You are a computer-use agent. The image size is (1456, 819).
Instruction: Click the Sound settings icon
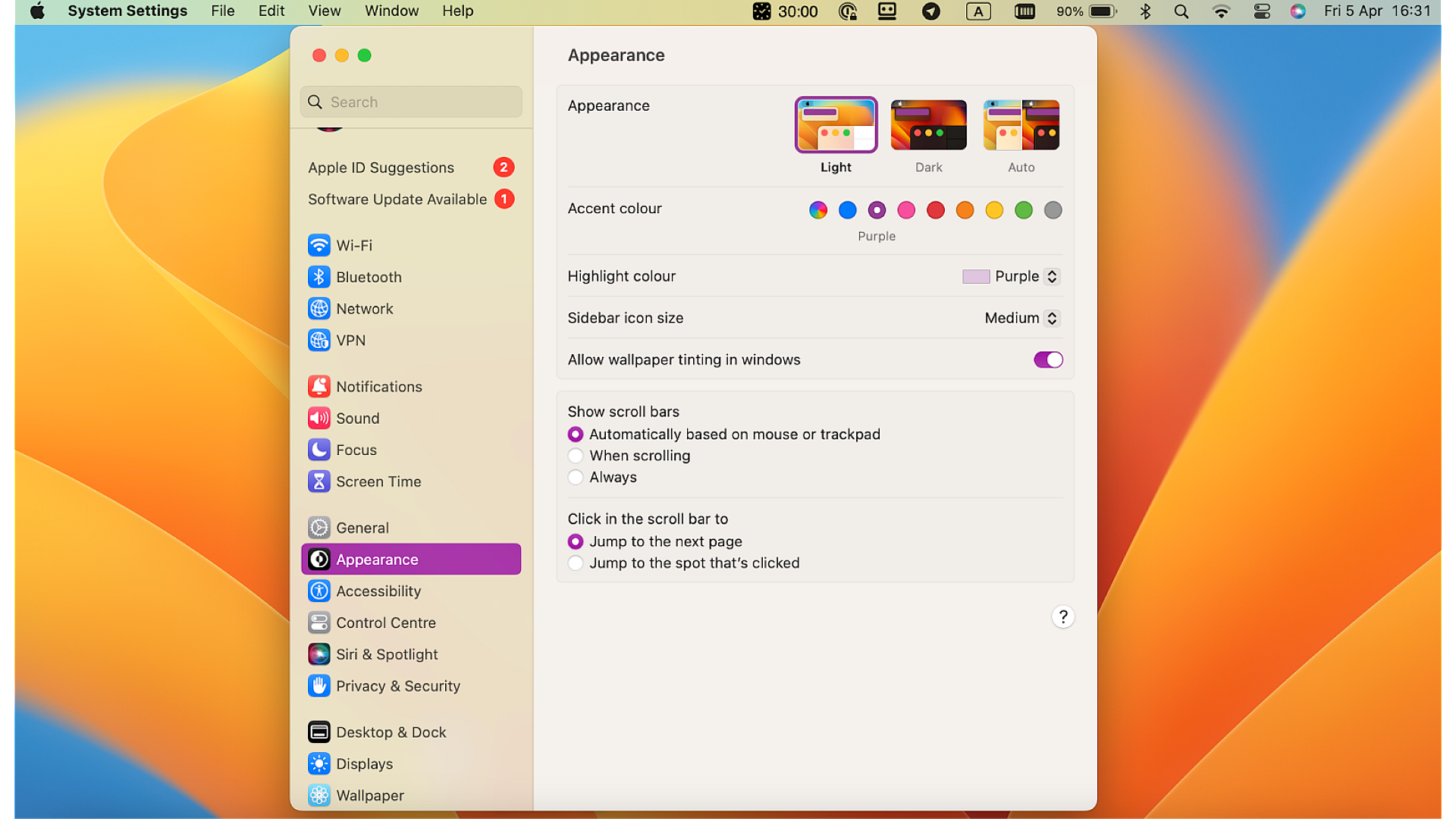(x=319, y=418)
